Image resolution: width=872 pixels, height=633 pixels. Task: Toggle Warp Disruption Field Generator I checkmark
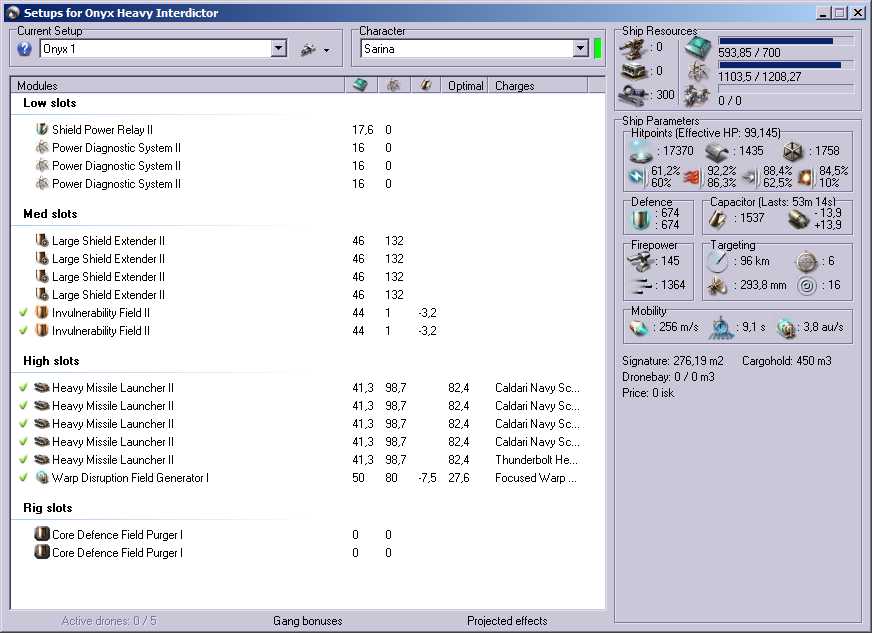point(23,477)
